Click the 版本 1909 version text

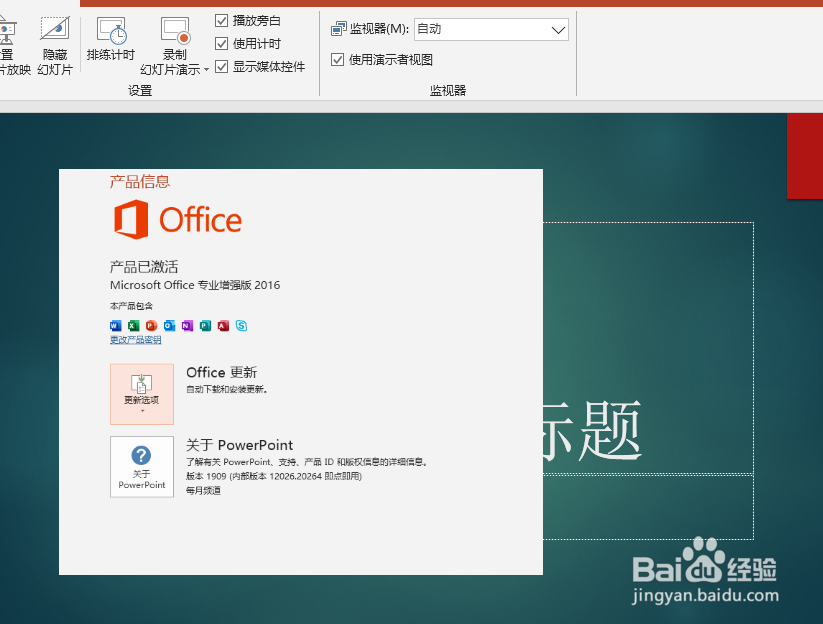(274, 476)
